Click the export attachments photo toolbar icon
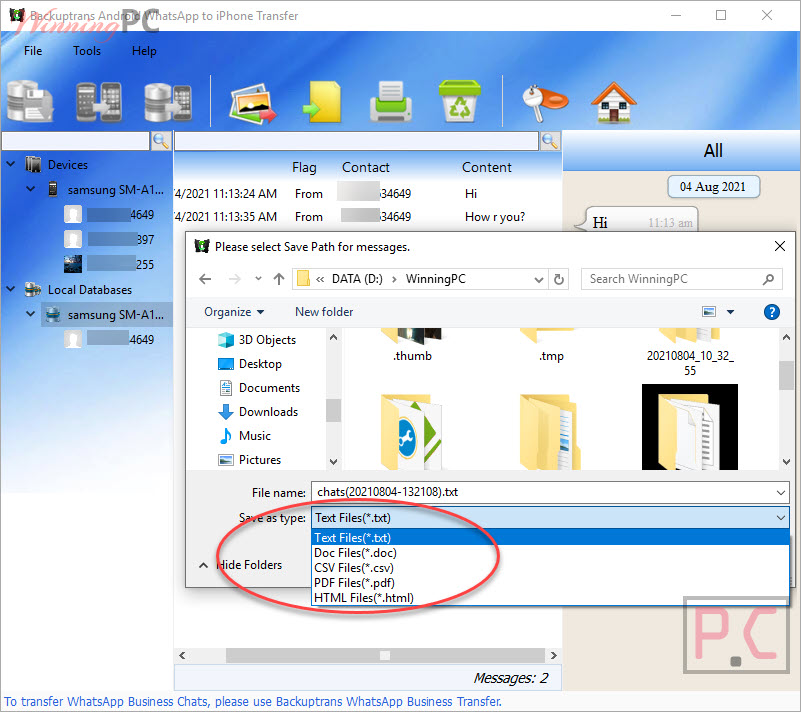 252,104
